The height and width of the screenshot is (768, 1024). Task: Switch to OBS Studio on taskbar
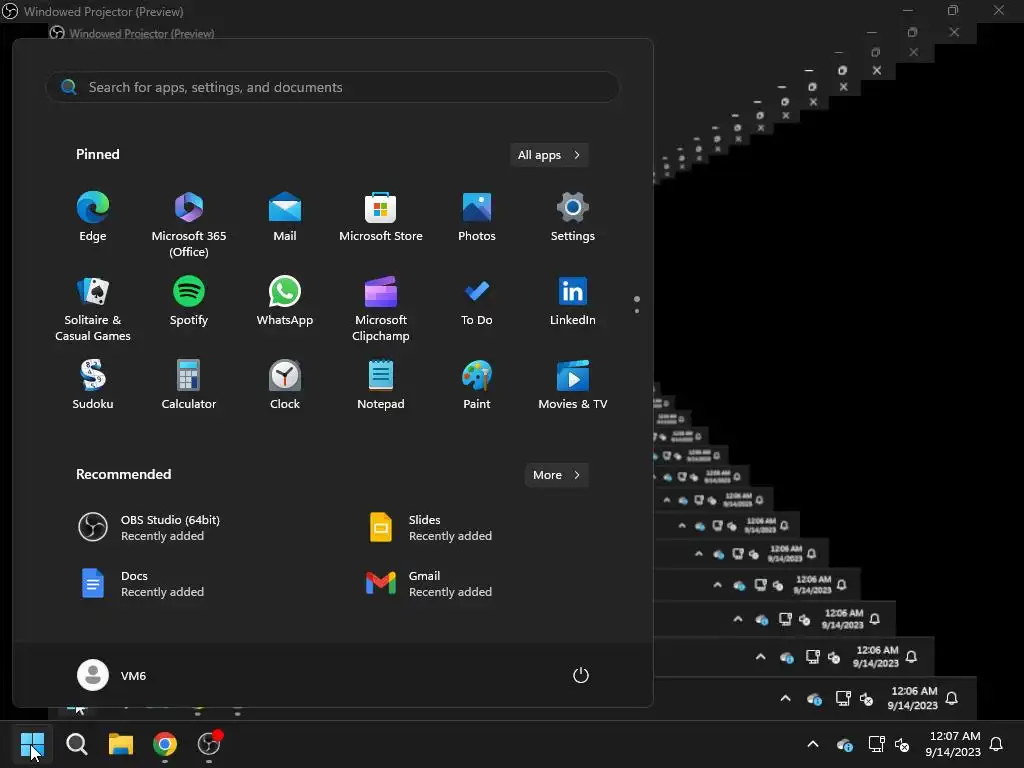tap(209, 744)
